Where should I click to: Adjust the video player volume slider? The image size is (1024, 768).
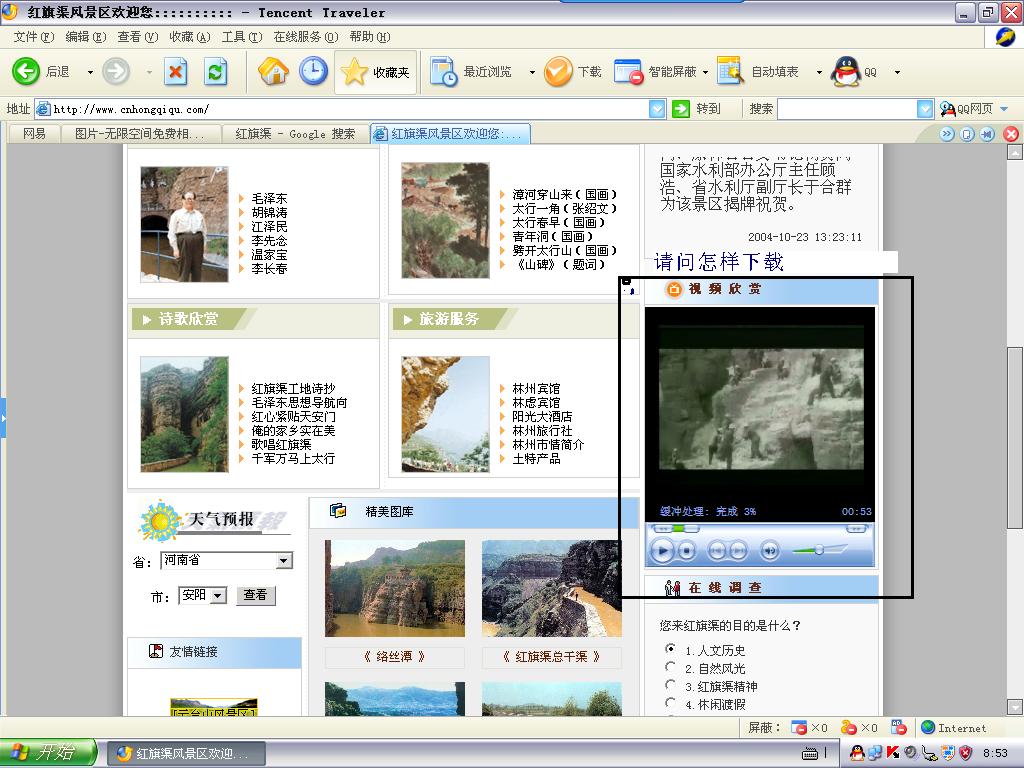click(819, 549)
